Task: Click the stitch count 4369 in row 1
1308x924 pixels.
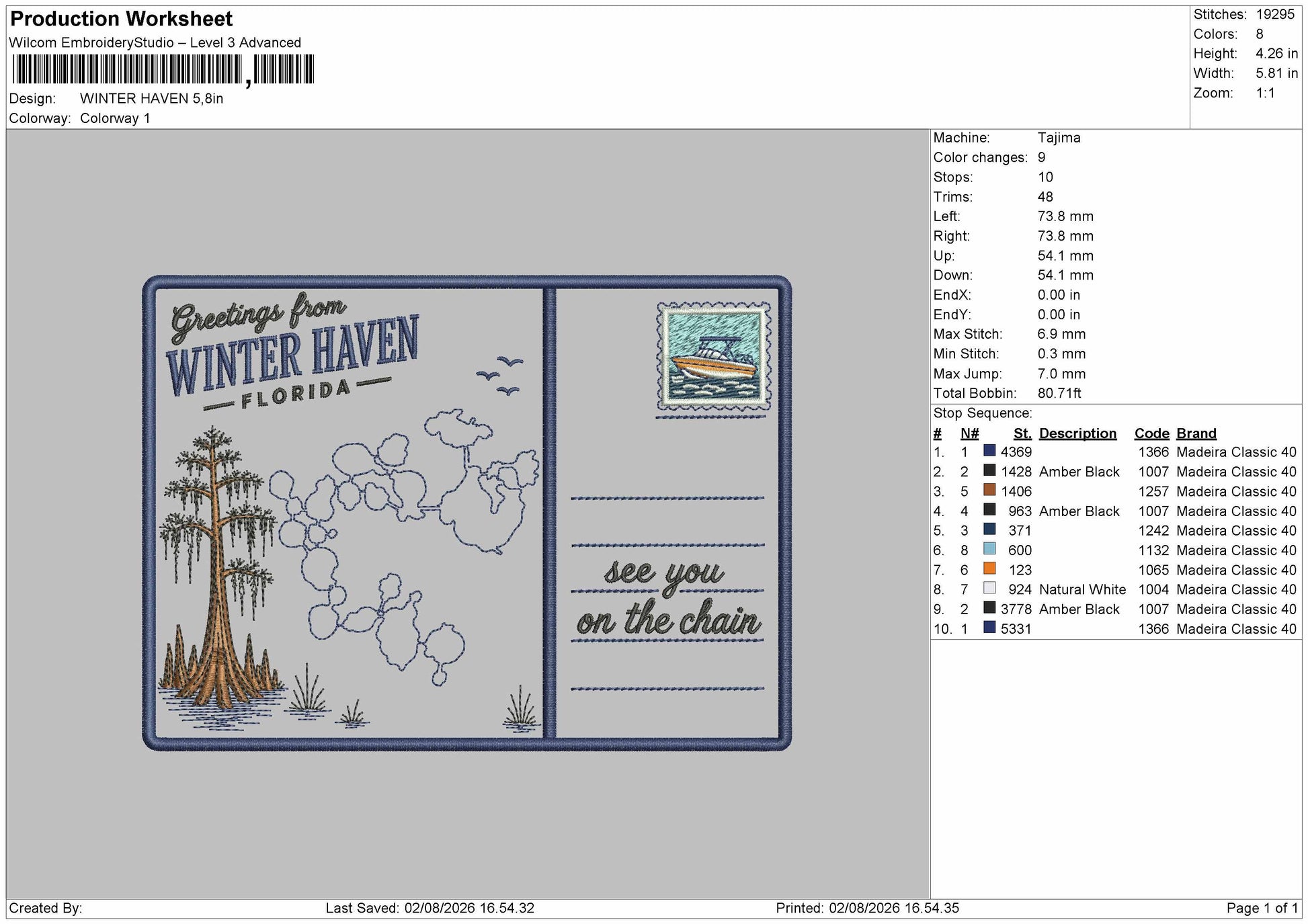Action: pyautogui.click(x=1016, y=452)
